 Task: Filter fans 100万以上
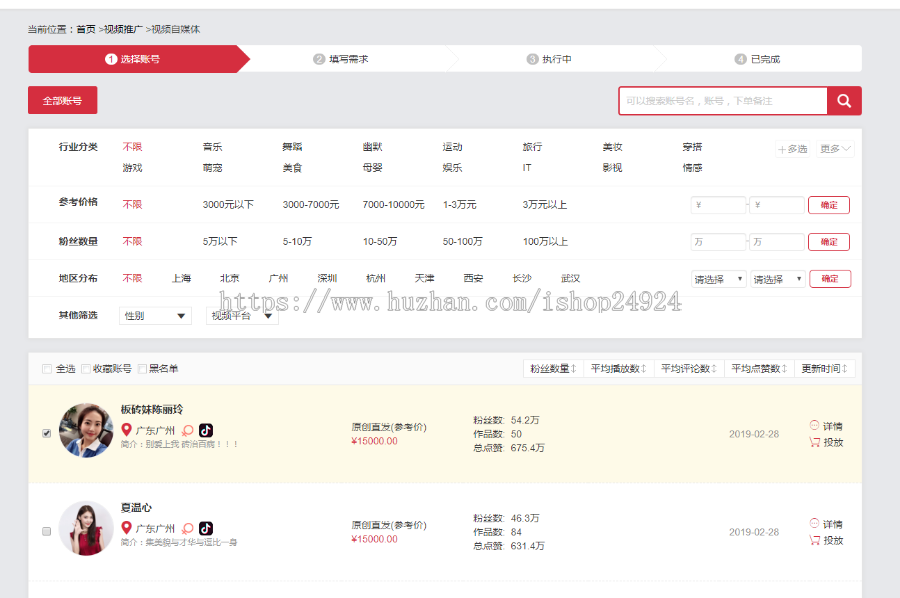point(545,242)
